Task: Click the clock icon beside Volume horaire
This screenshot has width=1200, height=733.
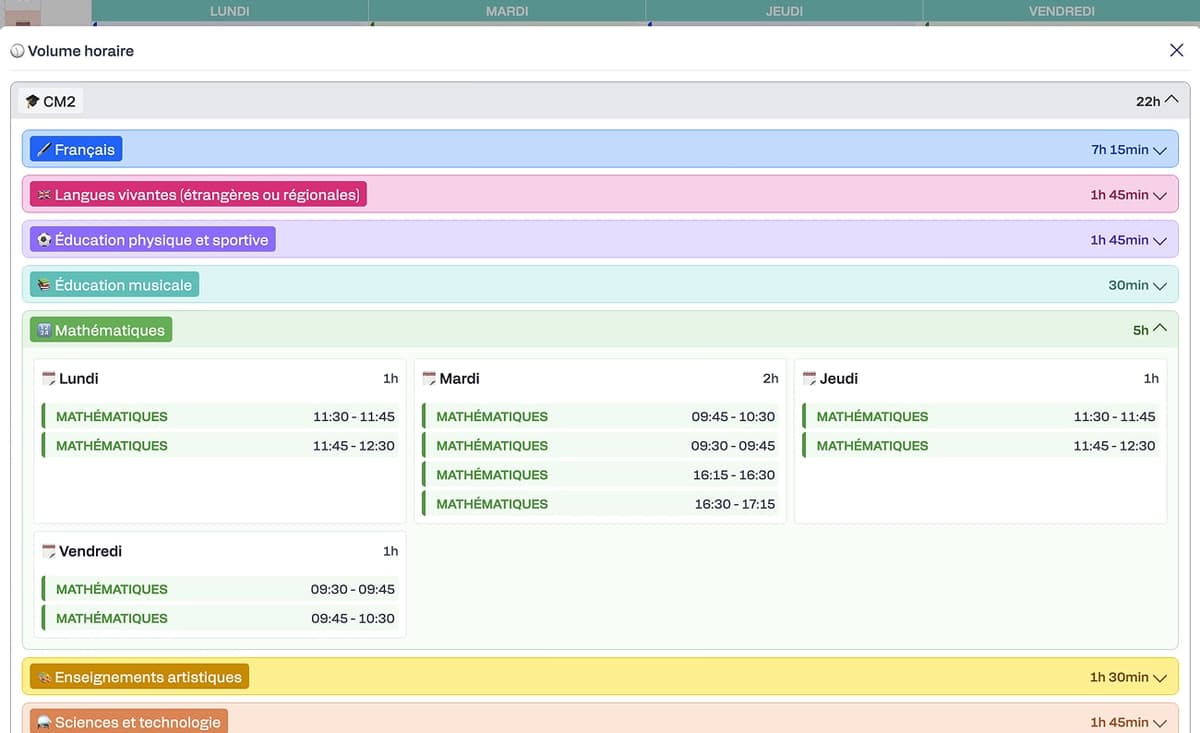Action: point(17,51)
